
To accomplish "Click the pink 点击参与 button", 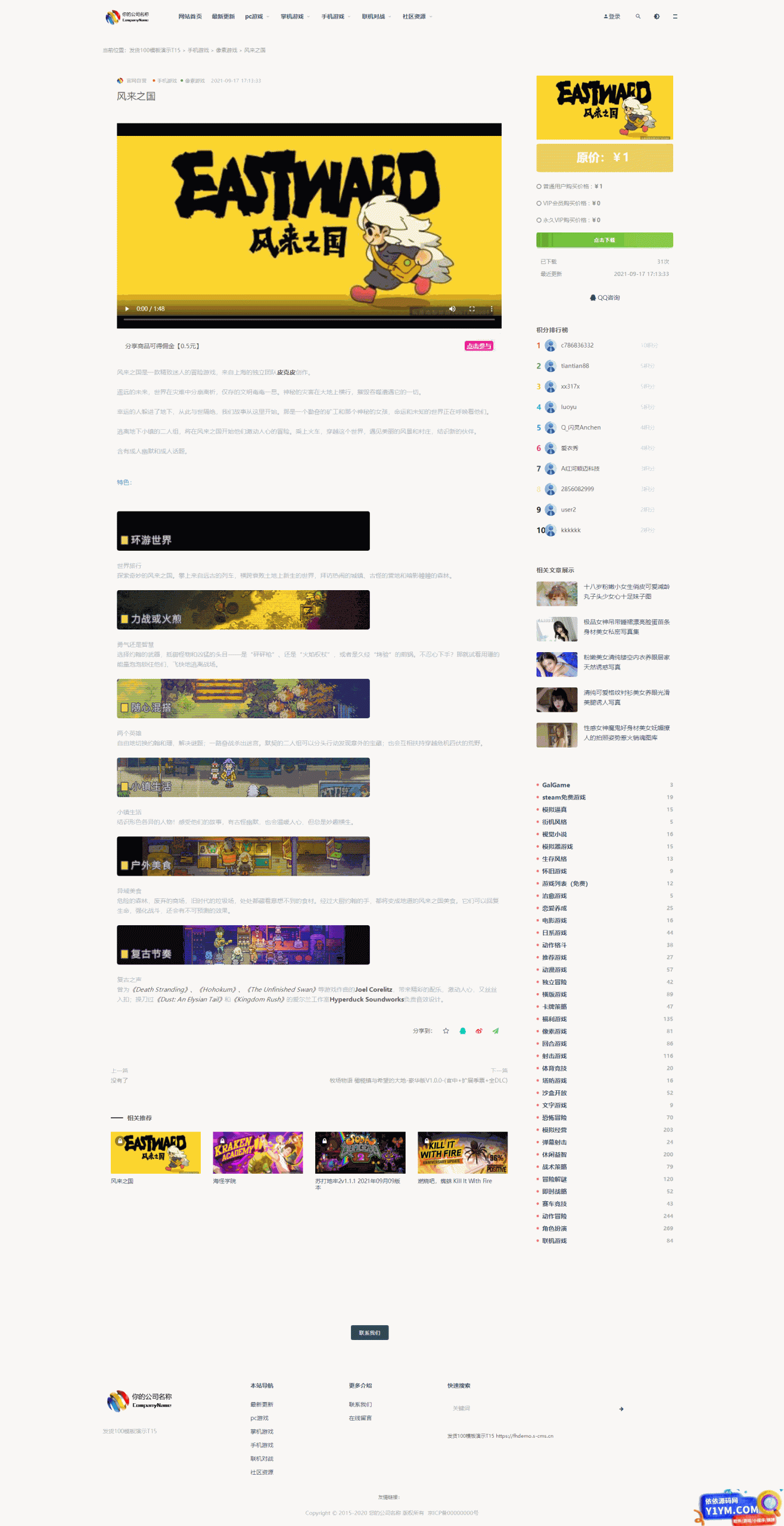I will coord(479,346).
